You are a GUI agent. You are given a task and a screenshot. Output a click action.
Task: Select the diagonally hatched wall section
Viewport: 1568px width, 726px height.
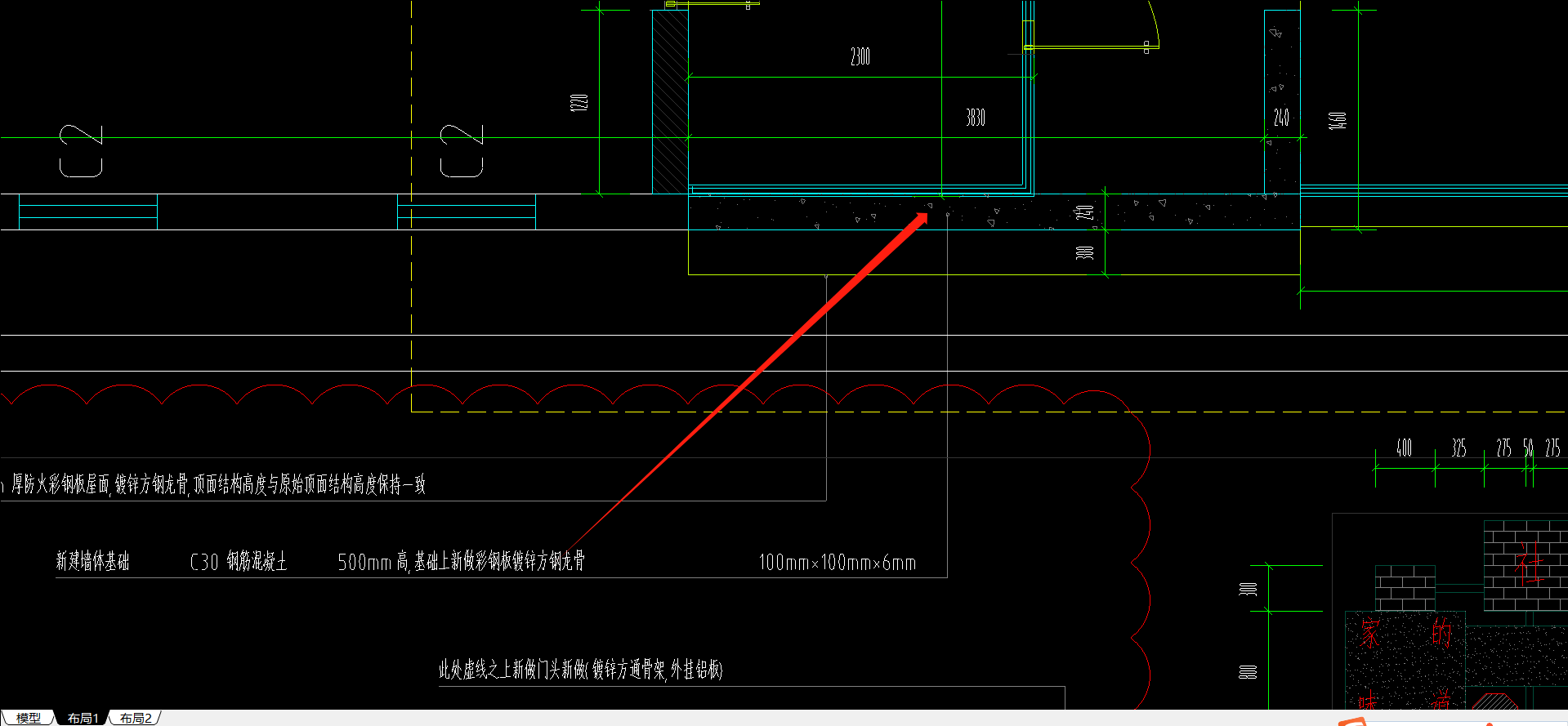tap(670, 102)
